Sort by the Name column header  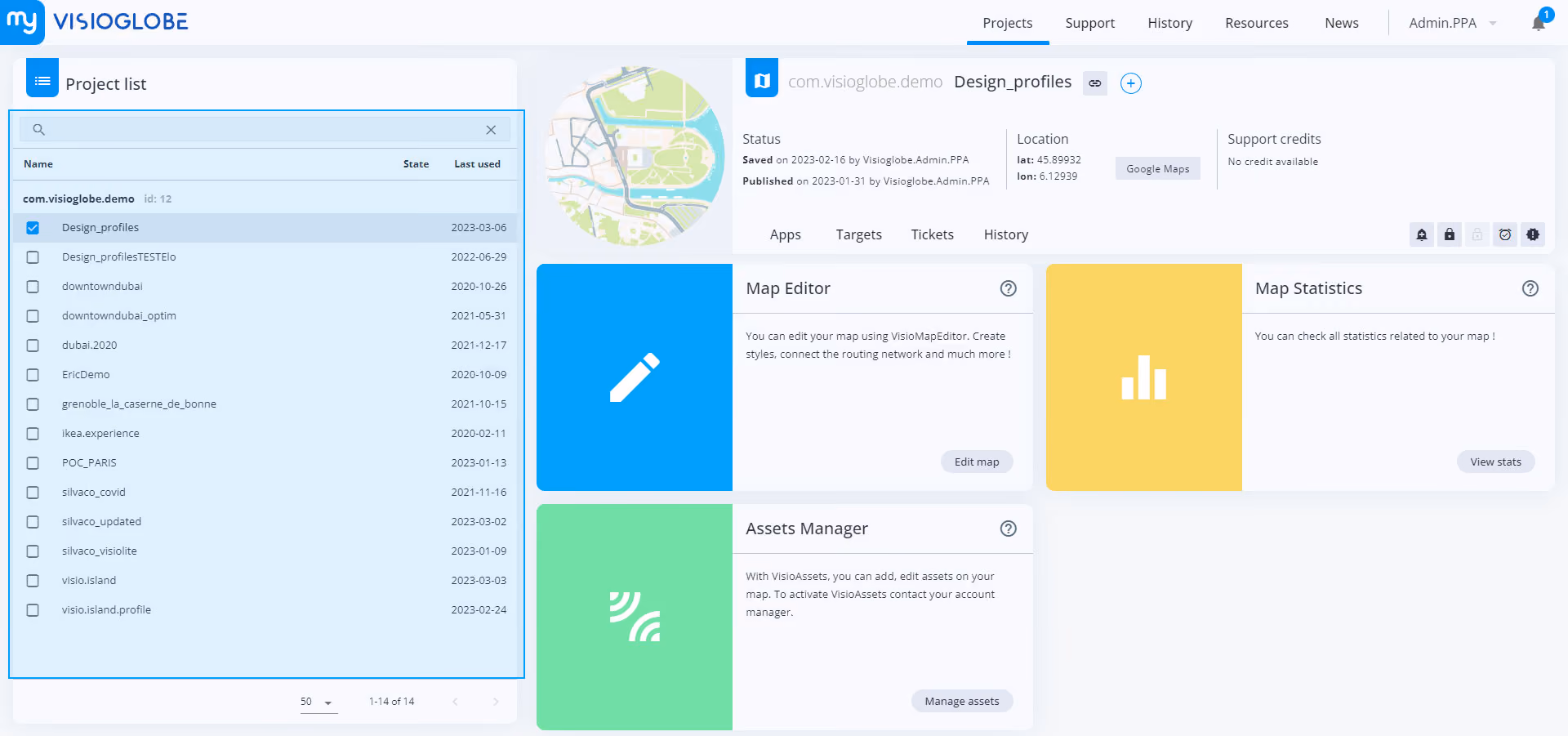click(38, 164)
